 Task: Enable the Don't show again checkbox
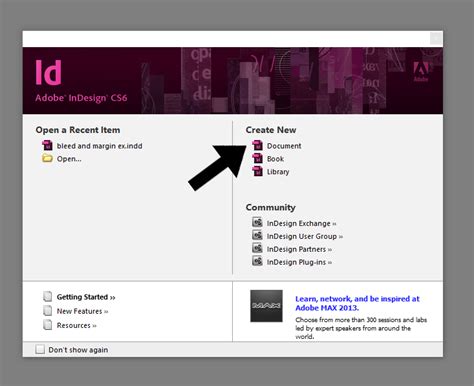[x=40, y=349]
